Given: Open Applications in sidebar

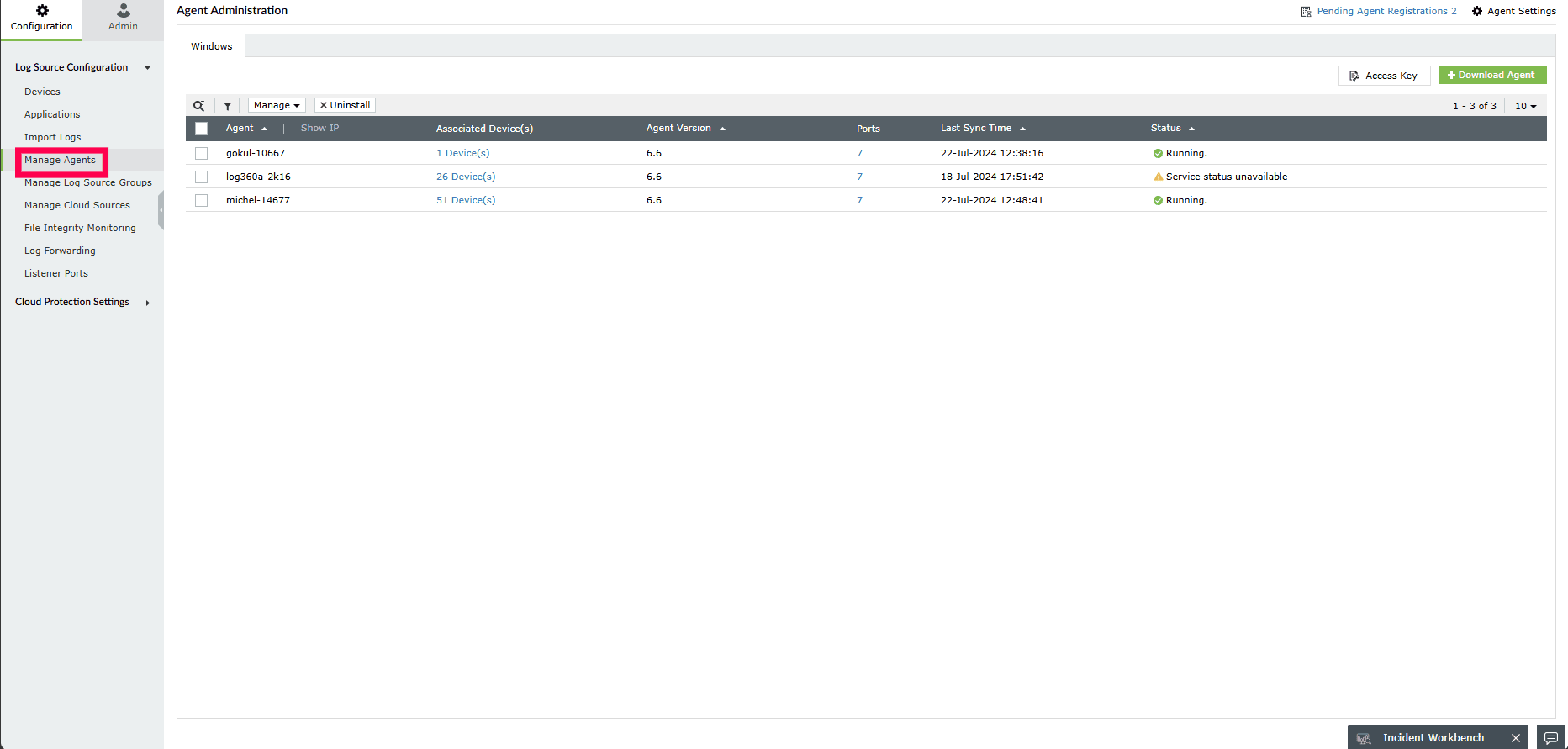Looking at the screenshot, I should pyautogui.click(x=52, y=114).
